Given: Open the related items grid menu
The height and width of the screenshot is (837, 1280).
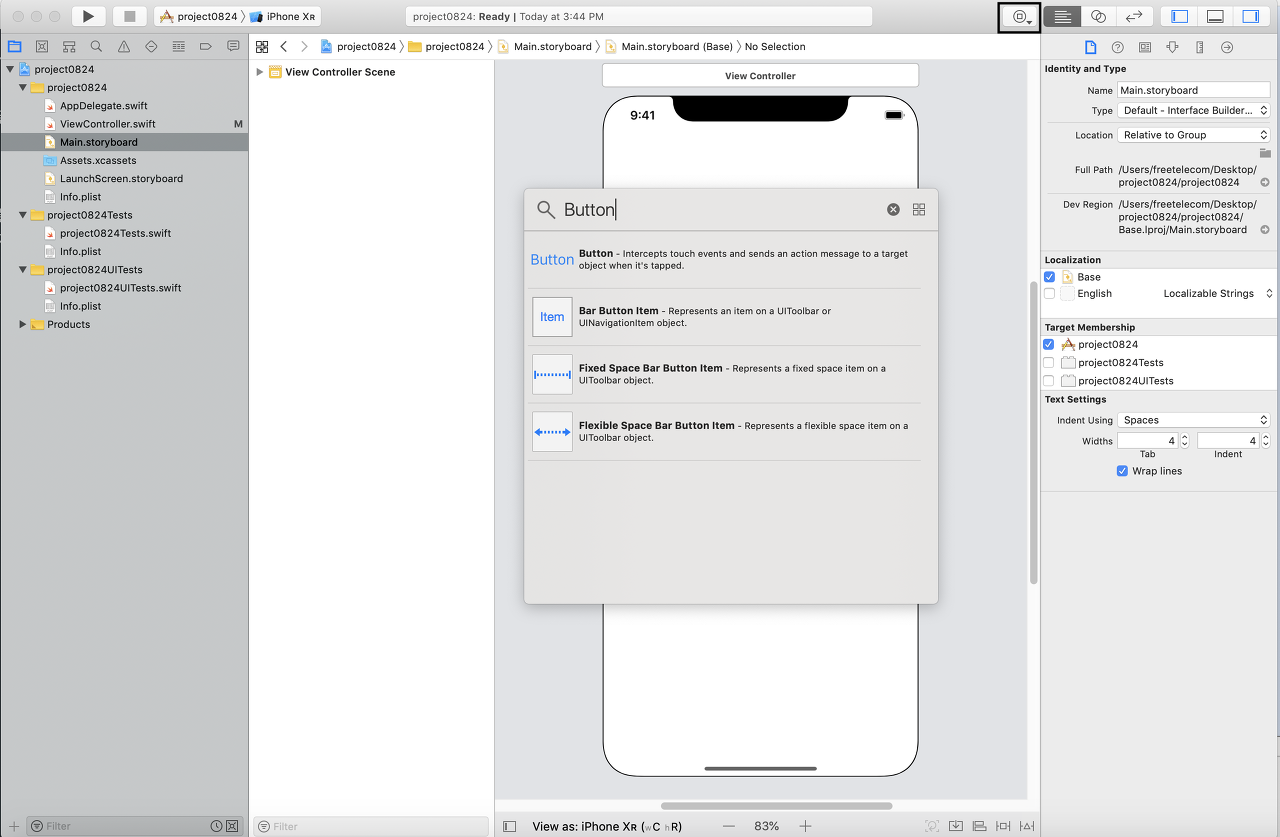Looking at the screenshot, I should [x=262, y=47].
